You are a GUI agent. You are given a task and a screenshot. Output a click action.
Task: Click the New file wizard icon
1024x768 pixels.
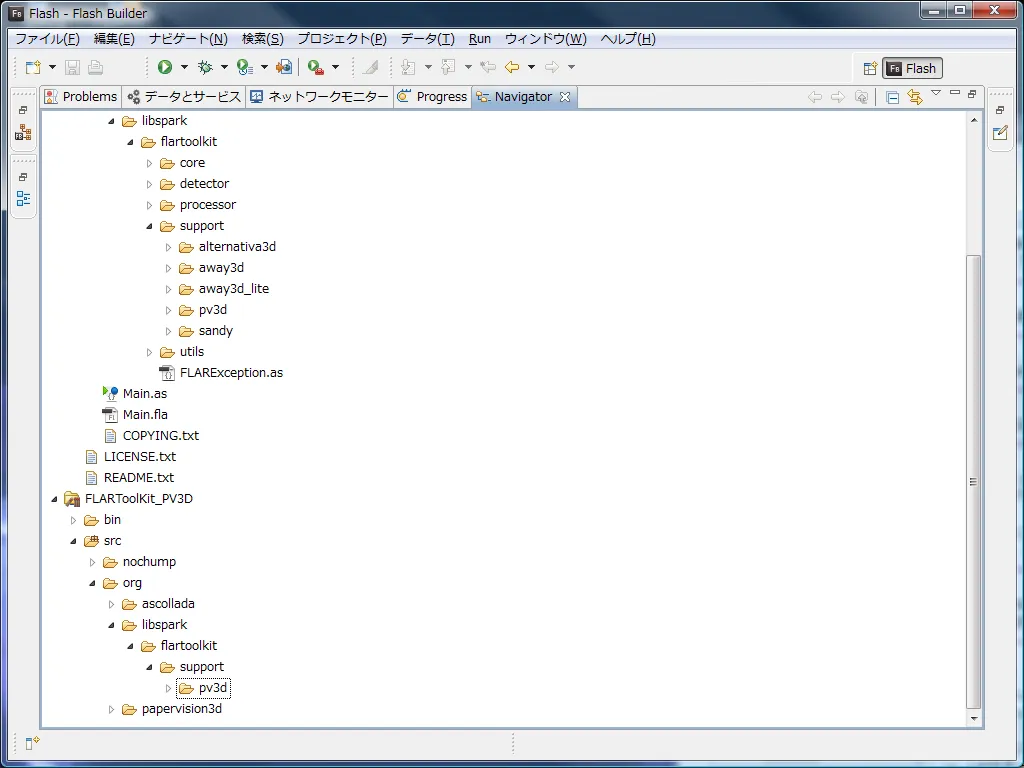33,67
